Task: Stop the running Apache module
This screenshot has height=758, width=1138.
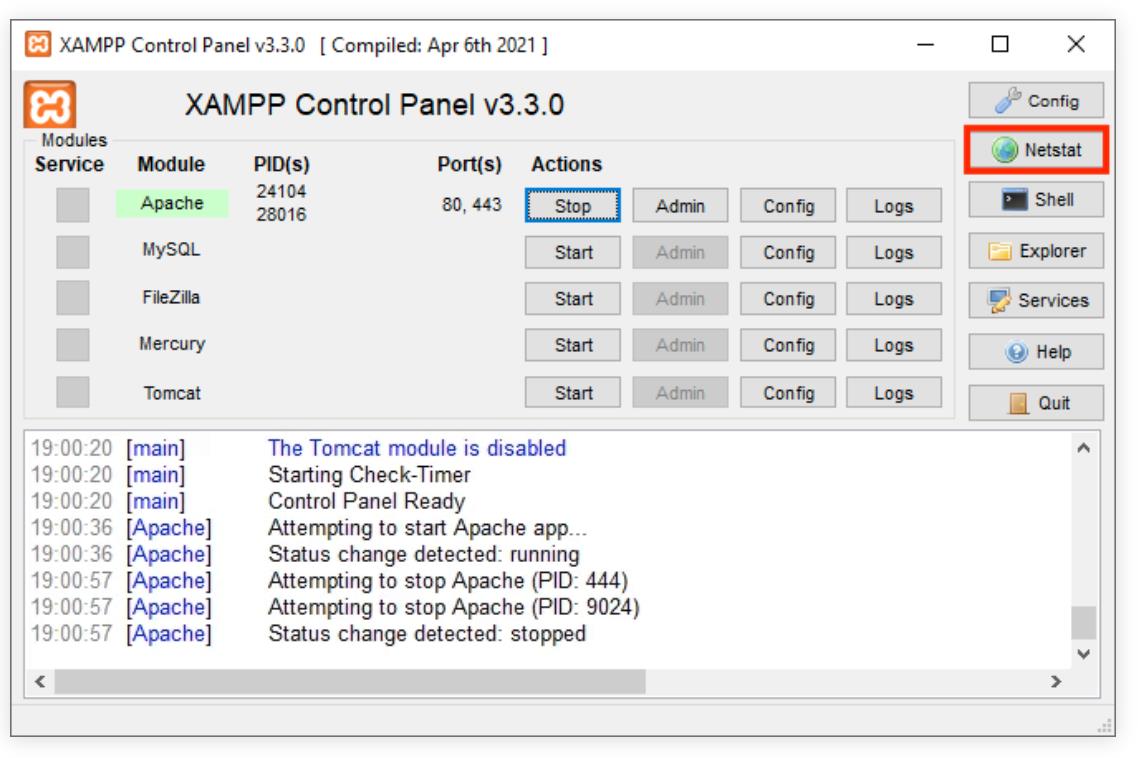Action: click(573, 206)
